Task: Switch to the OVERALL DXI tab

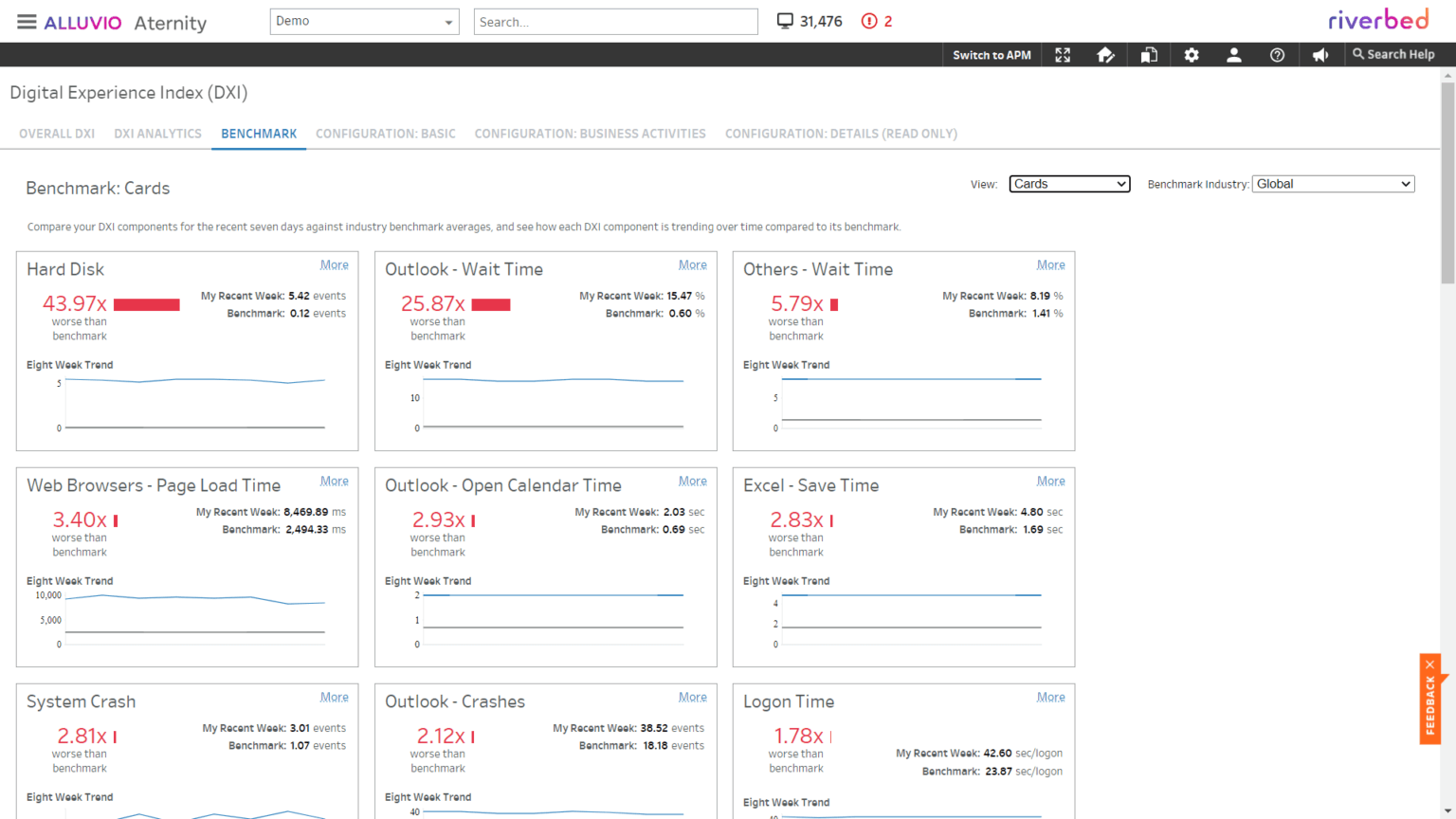Action: coord(56,134)
